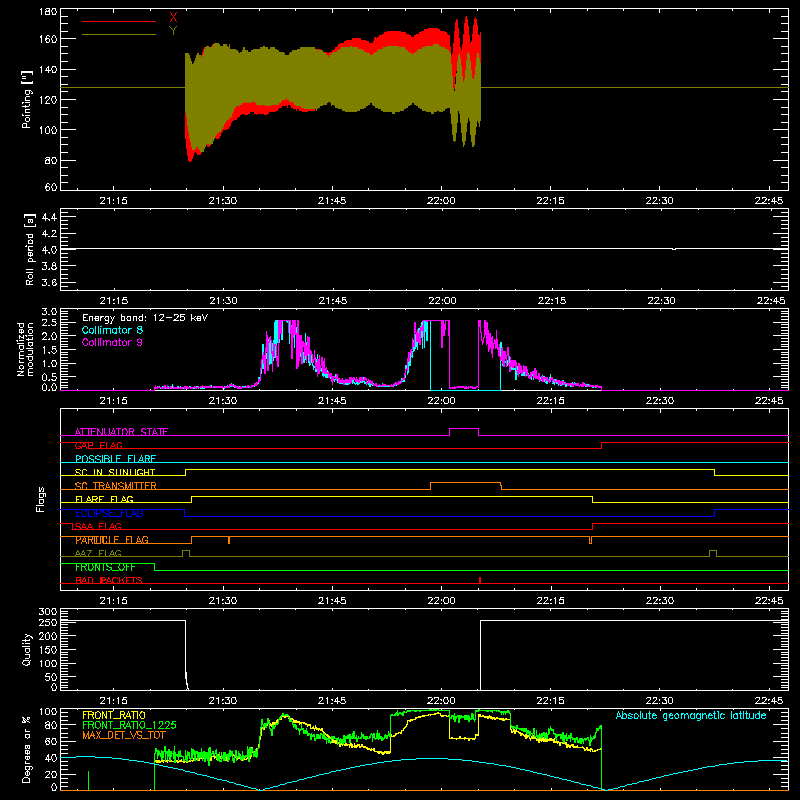
Task: Click 22:30 time label under Quality plot
Action: tap(660, 701)
